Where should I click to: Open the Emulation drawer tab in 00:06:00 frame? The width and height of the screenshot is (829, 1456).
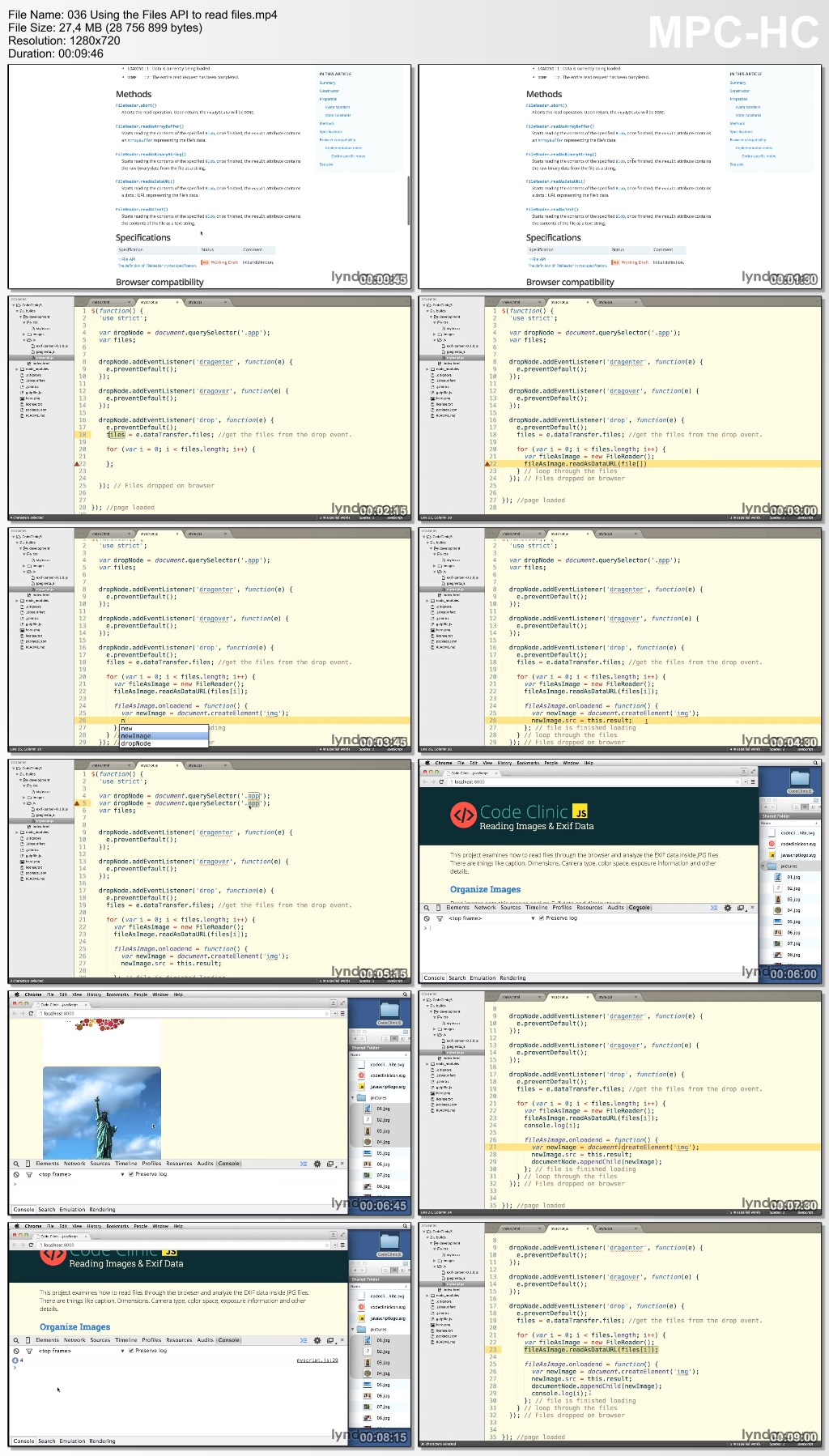click(483, 978)
